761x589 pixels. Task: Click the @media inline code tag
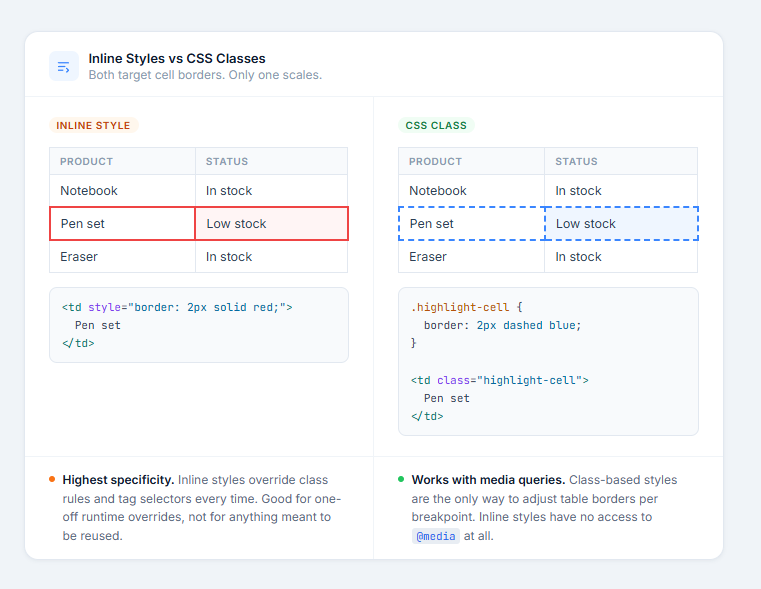tap(436, 536)
